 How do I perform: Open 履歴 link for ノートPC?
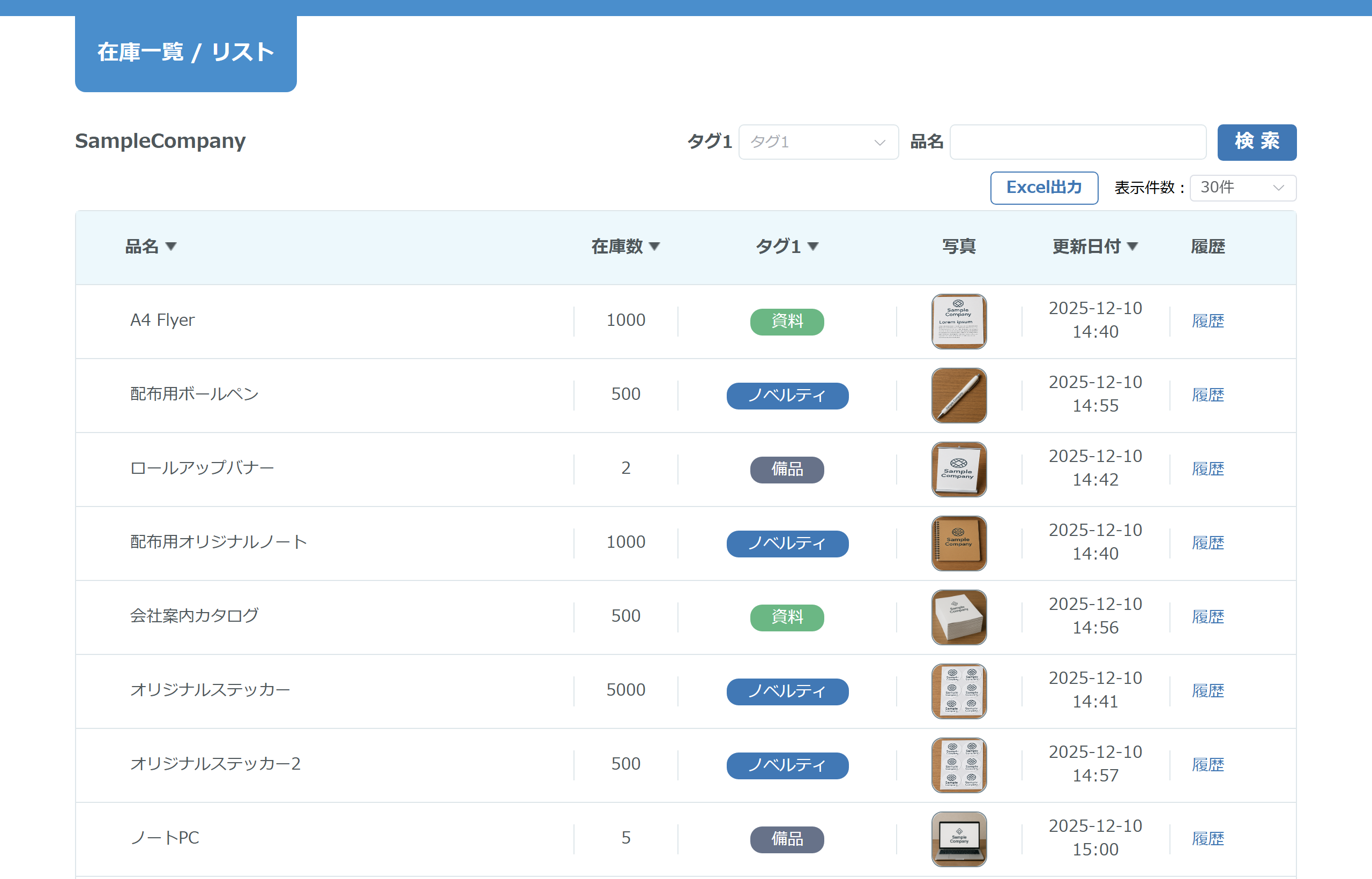click(1207, 838)
